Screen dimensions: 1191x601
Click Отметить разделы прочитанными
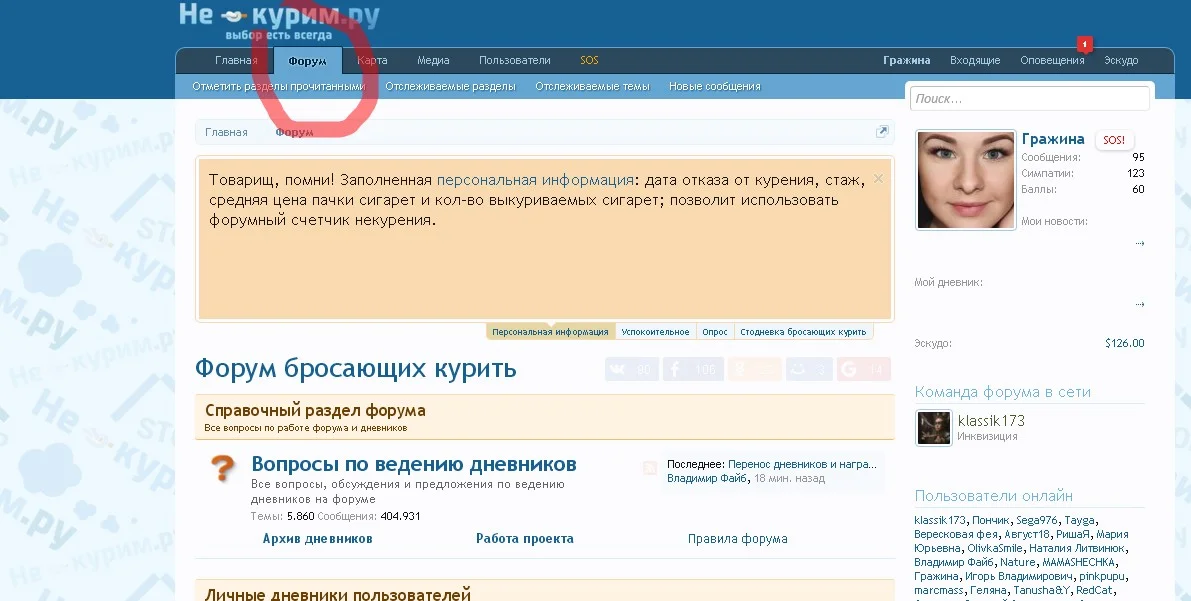[279, 86]
